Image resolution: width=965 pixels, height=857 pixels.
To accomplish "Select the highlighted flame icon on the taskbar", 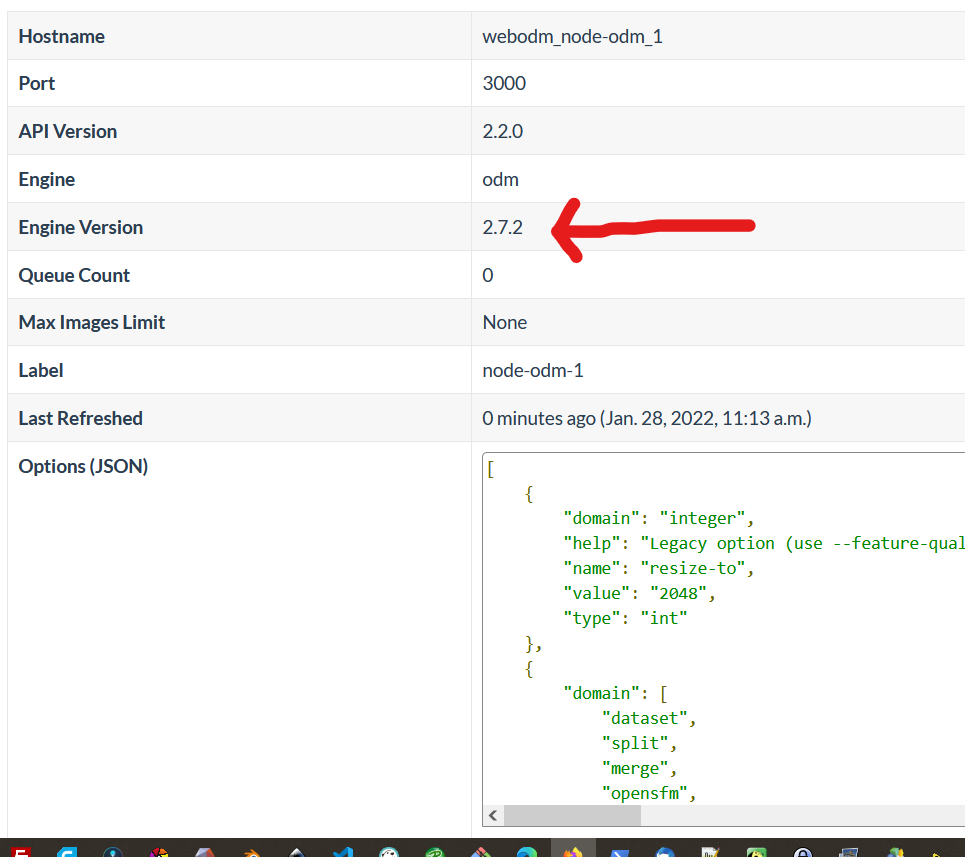I will [573, 850].
